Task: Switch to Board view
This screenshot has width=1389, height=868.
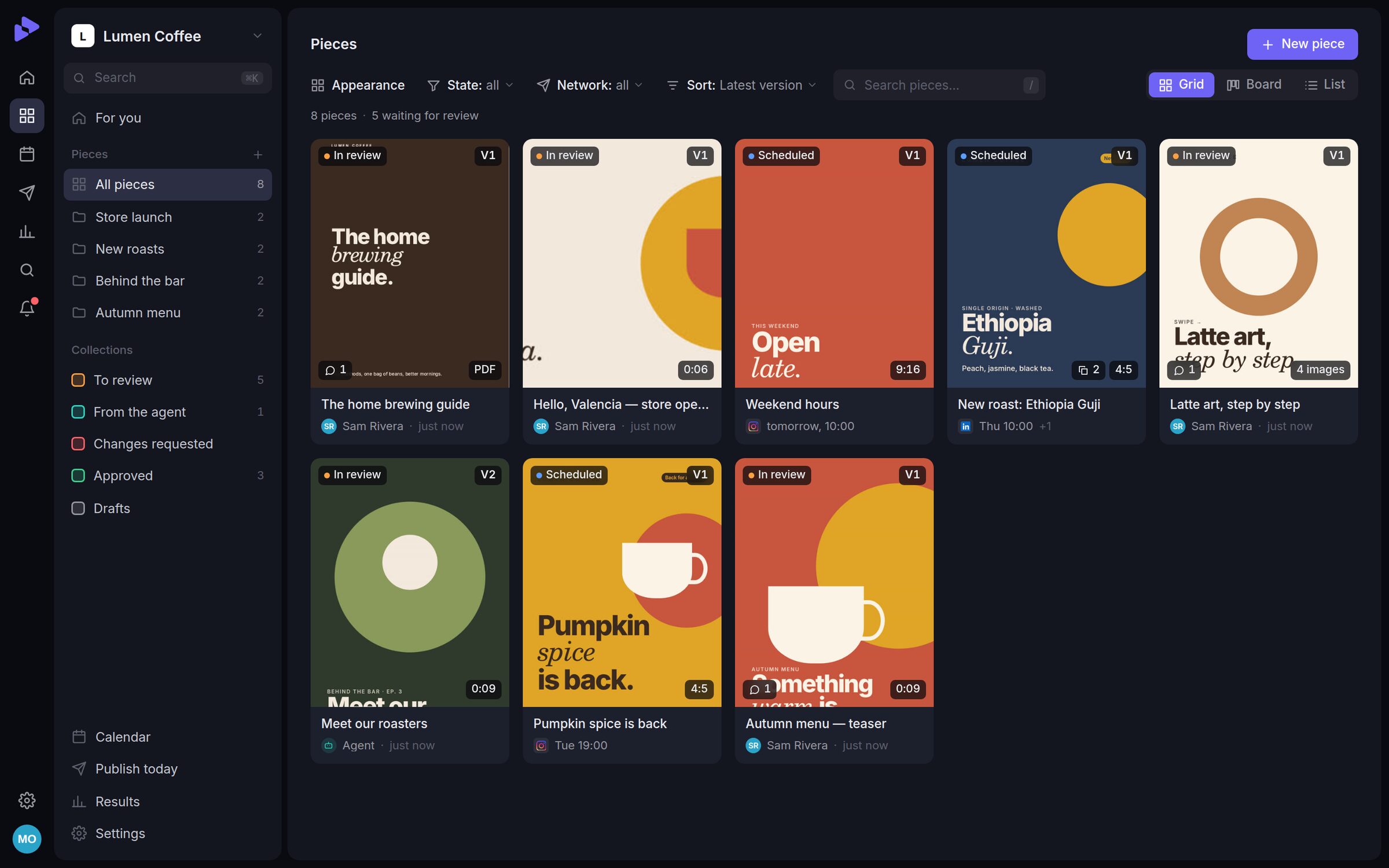Action: [1254, 84]
